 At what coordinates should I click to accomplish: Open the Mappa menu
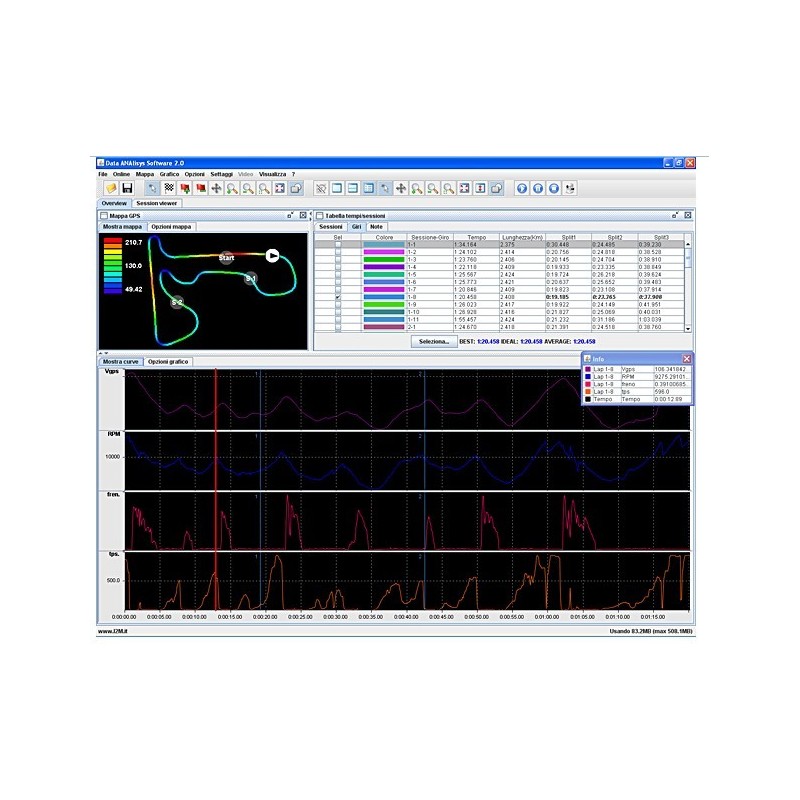[145, 174]
